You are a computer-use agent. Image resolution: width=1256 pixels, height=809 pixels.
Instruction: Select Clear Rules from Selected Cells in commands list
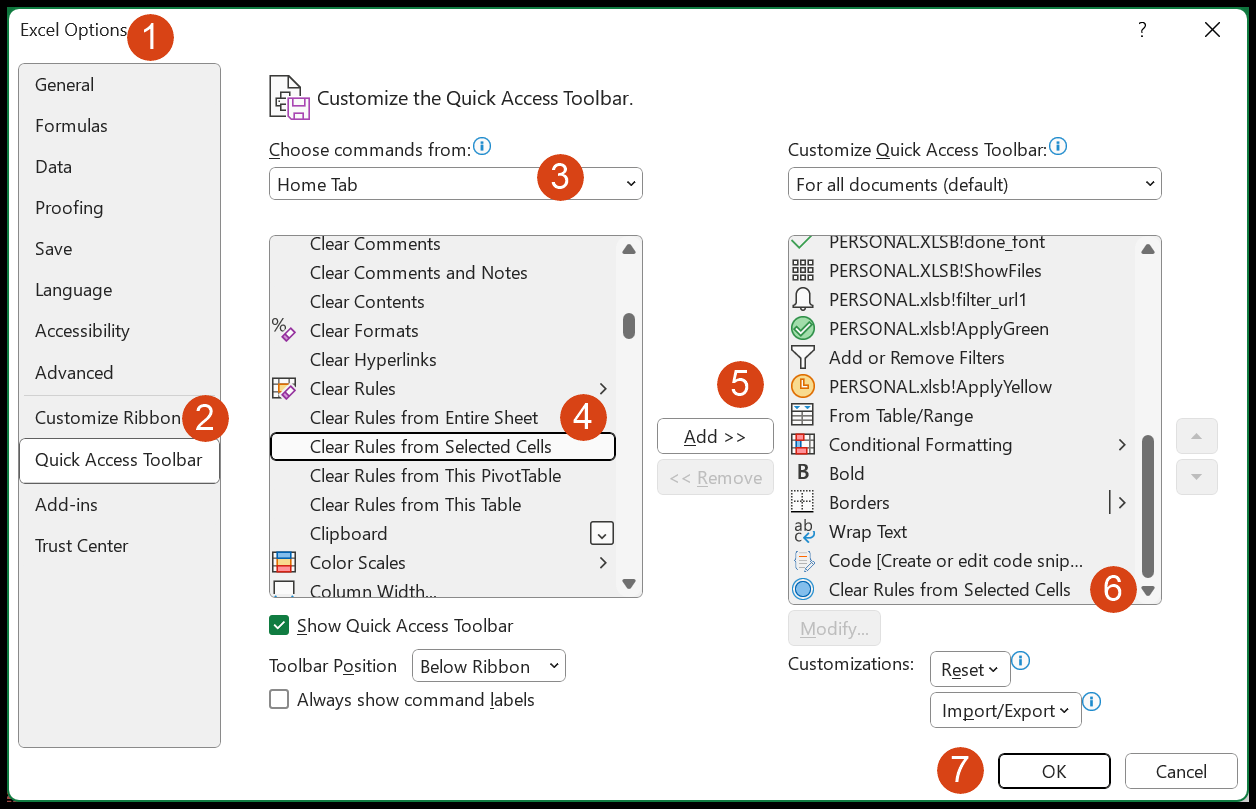(x=443, y=447)
